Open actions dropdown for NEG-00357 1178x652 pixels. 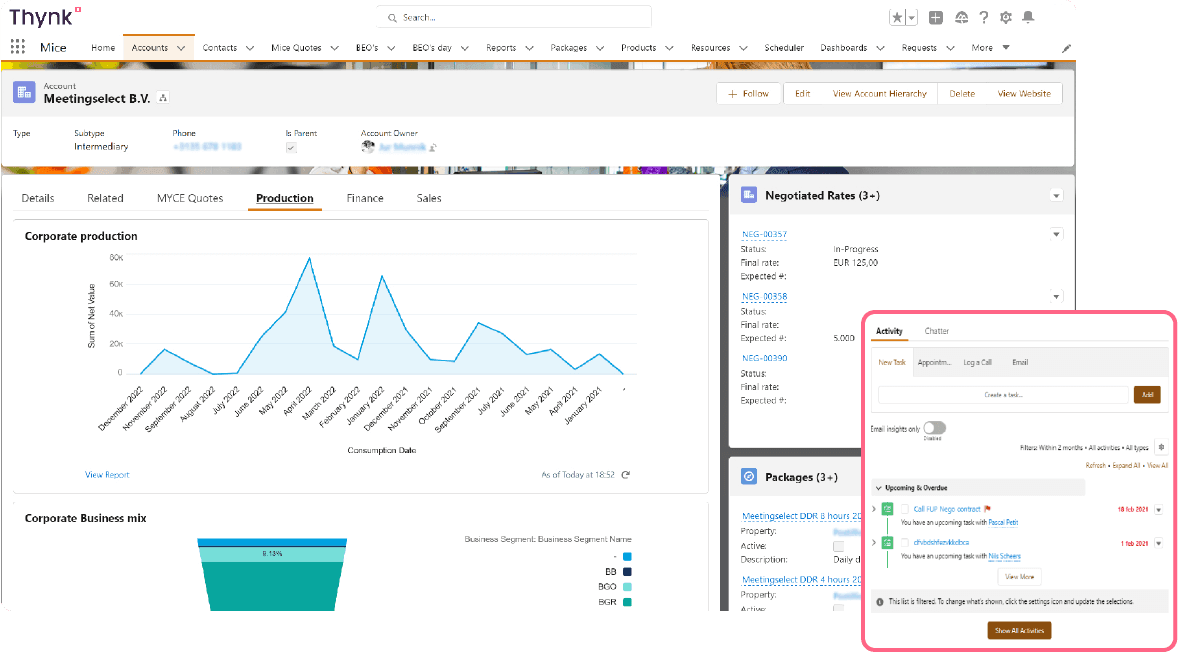point(1056,234)
